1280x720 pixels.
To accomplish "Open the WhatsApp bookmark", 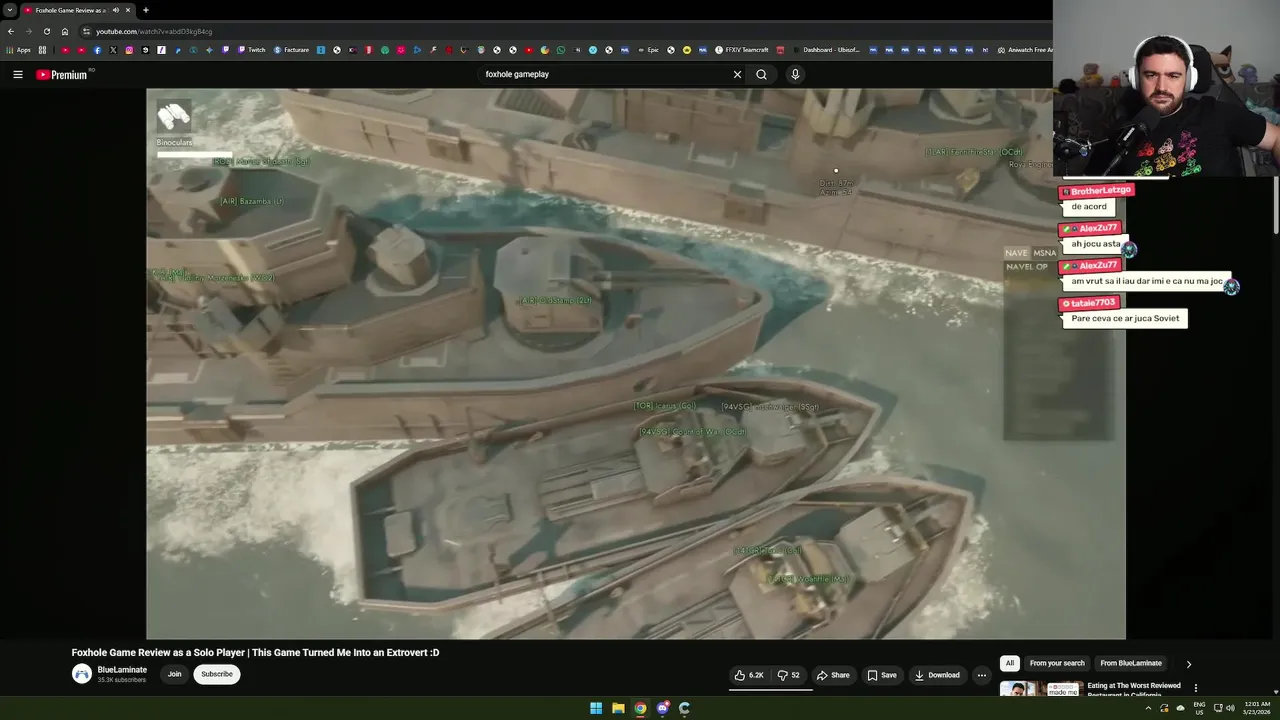I will coord(561,50).
